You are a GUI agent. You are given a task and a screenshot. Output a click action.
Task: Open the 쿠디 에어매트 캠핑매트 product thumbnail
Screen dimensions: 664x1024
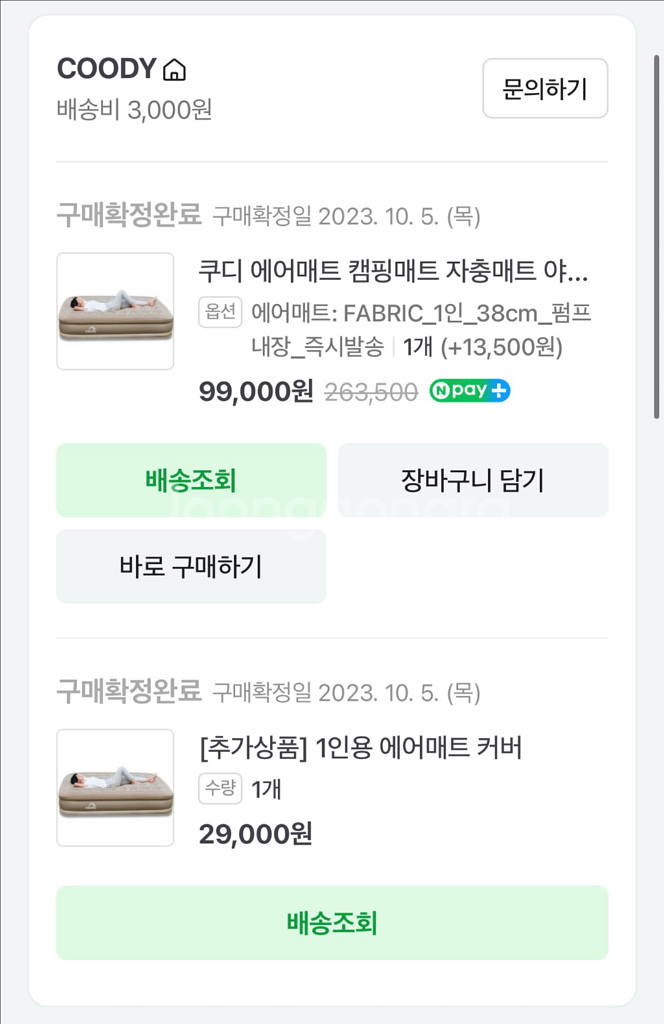115,311
